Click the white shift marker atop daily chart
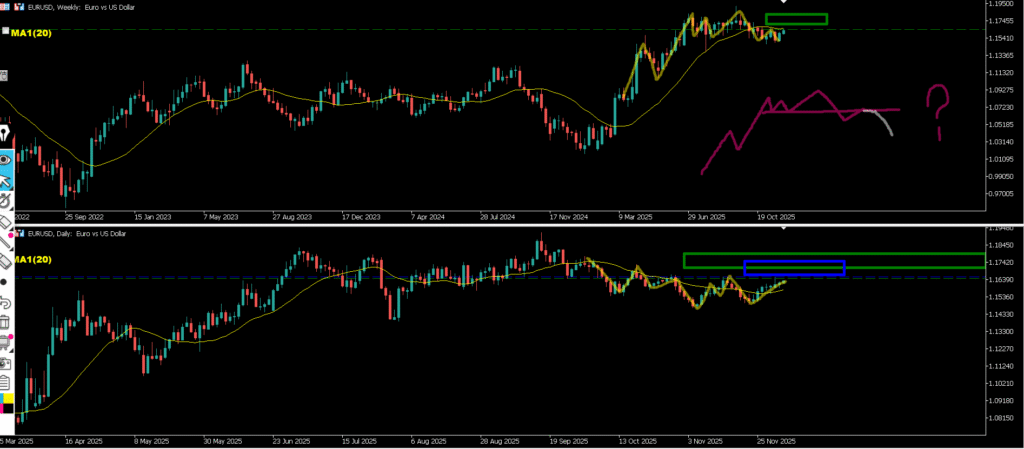 pyautogui.click(x=783, y=228)
